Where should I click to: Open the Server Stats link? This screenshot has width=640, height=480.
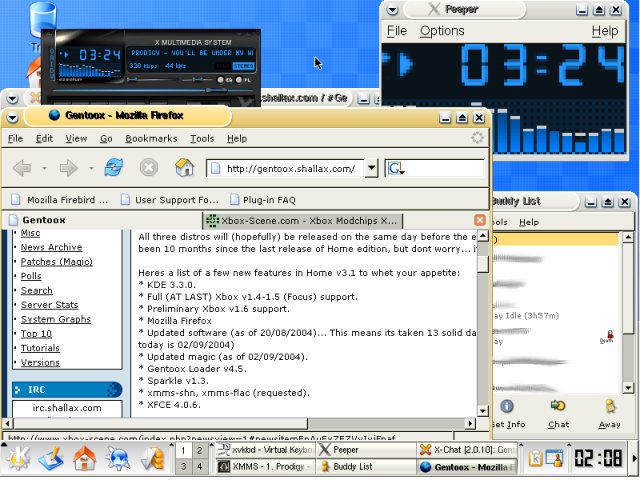(49, 305)
